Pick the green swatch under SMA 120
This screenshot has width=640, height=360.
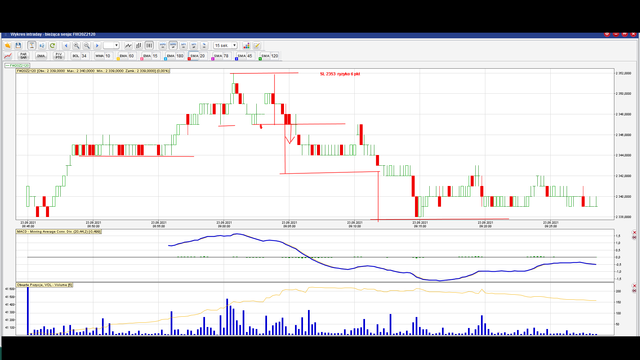[x=260, y=59]
